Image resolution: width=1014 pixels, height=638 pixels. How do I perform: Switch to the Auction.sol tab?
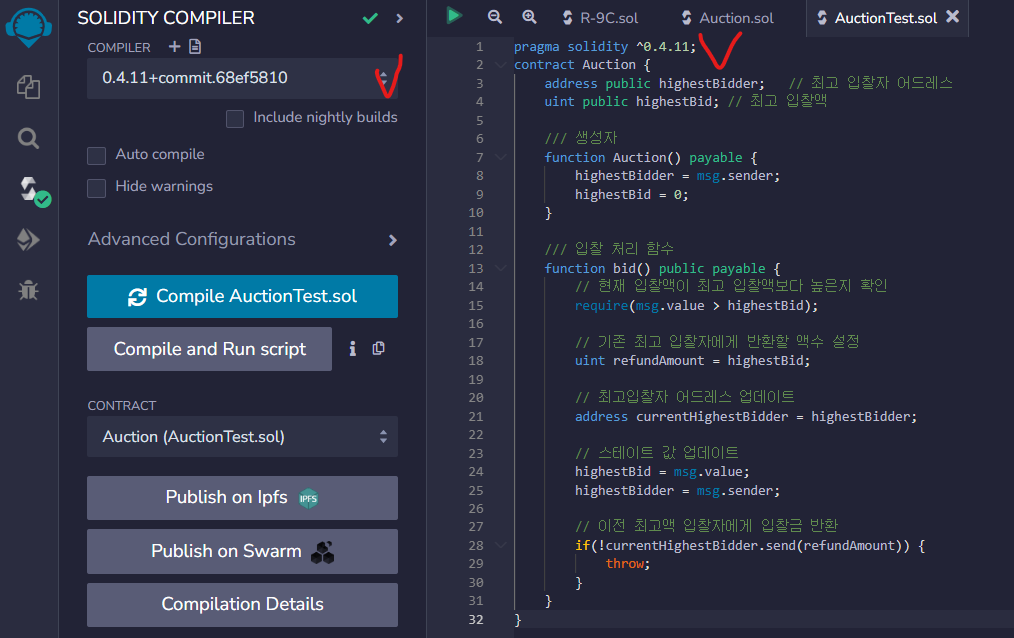click(x=728, y=18)
